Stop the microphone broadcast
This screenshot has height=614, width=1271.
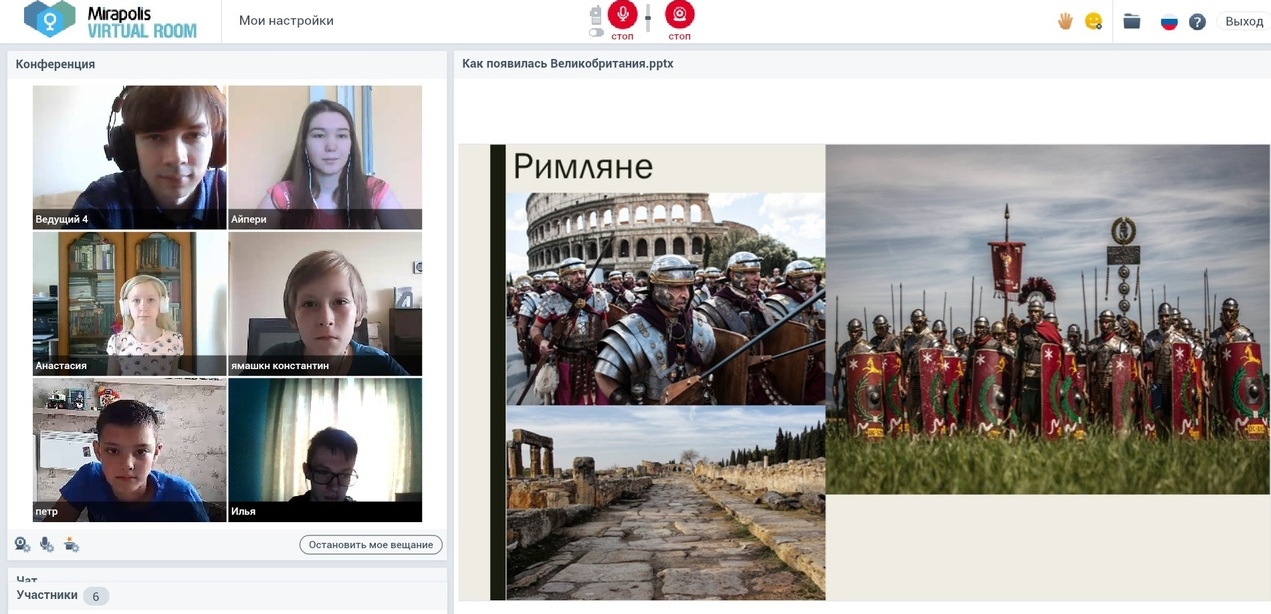(x=622, y=15)
